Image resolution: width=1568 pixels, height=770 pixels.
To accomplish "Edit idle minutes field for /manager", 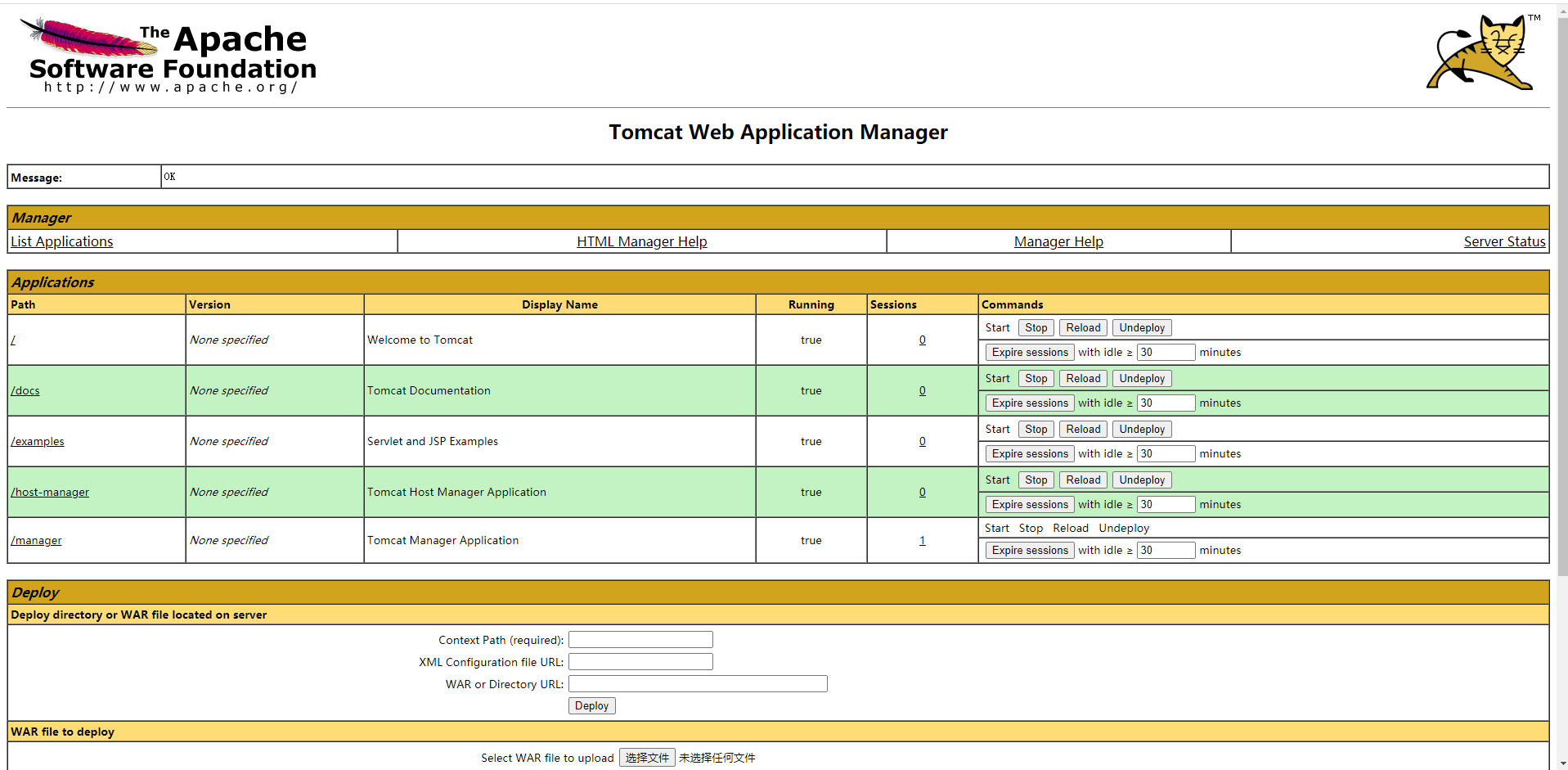I will click(x=1166, y=550).
